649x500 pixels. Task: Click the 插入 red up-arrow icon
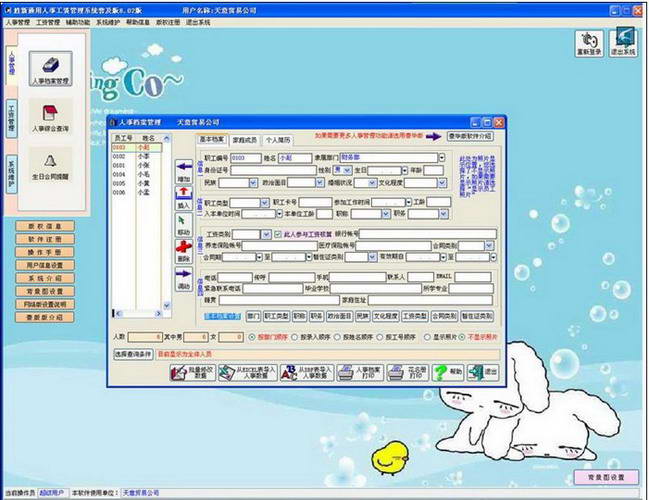[184, 198]
